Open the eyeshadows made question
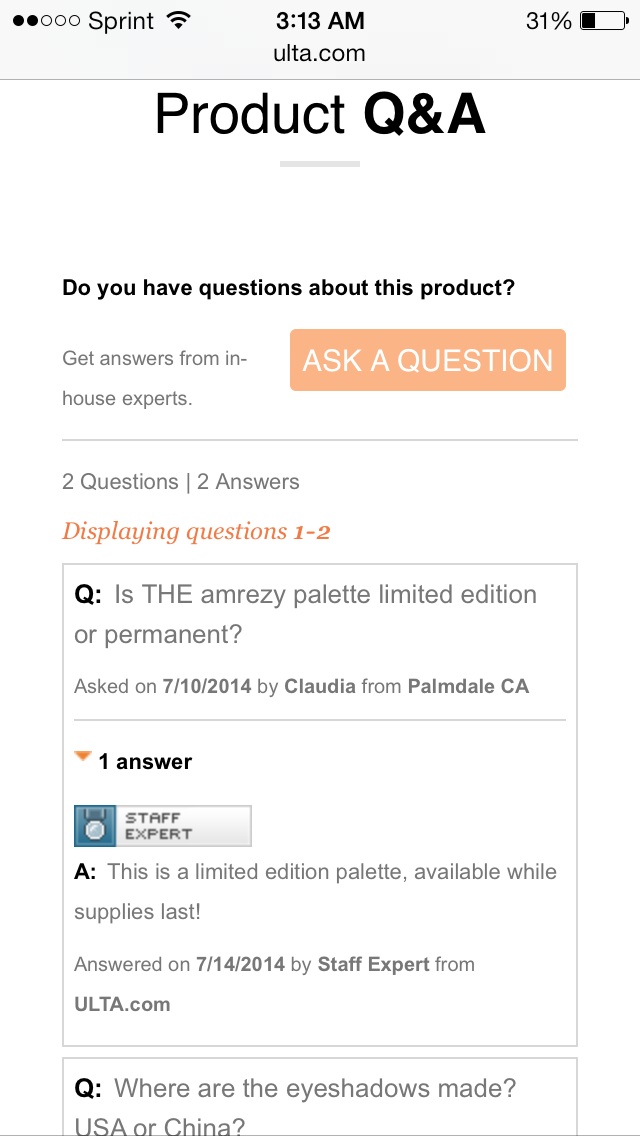The image size is (640, 1136). [x=295, y=1106]
